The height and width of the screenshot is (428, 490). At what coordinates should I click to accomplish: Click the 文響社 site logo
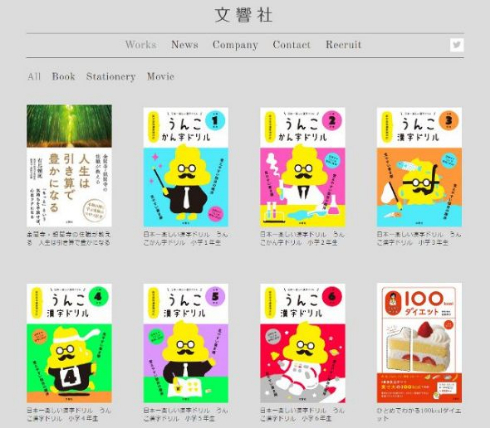[x=244, y=15]
